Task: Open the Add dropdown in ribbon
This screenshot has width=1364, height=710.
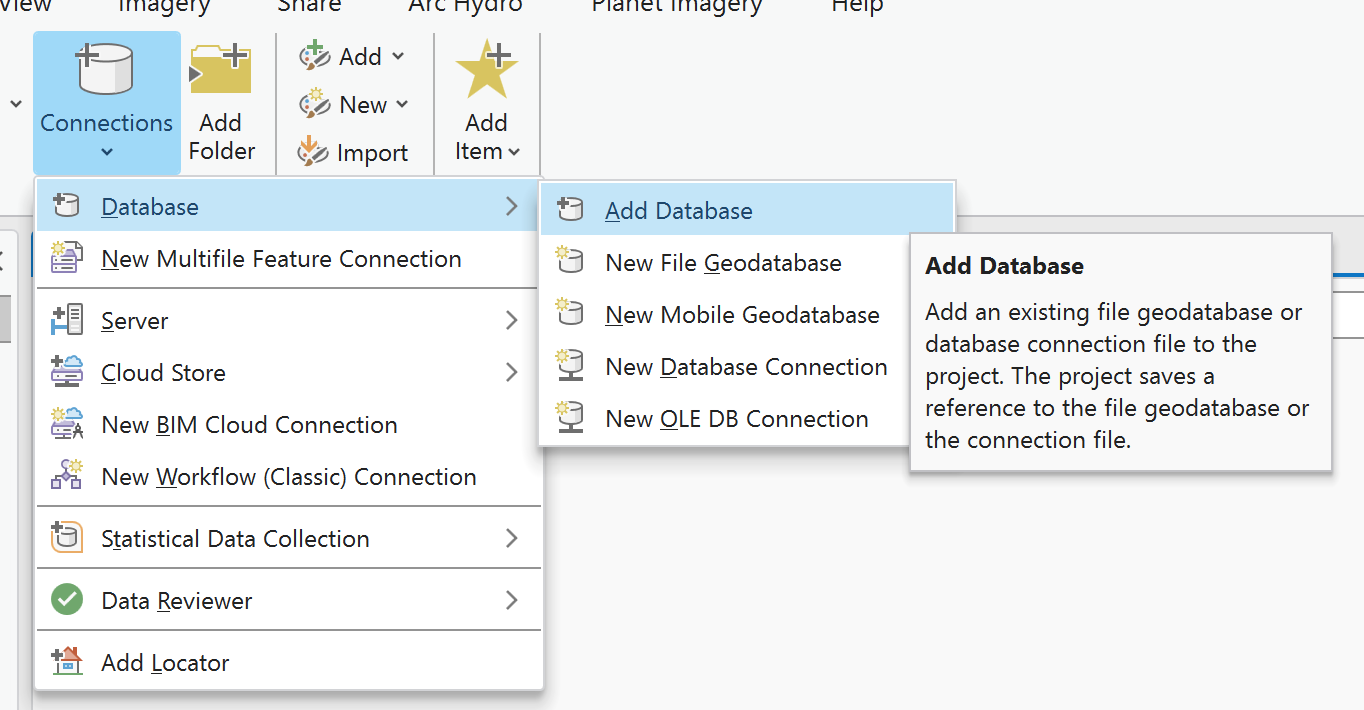Action: (397, 57)
